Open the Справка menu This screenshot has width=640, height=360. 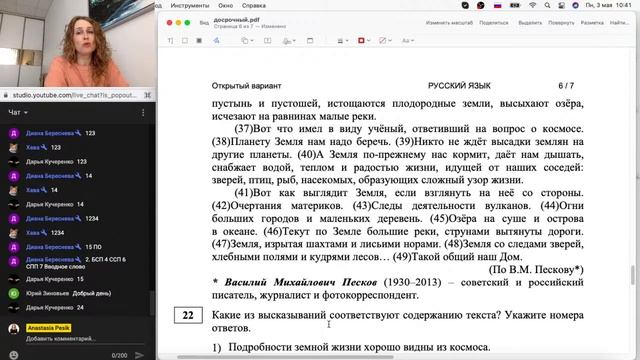click(x=253, y=5)
